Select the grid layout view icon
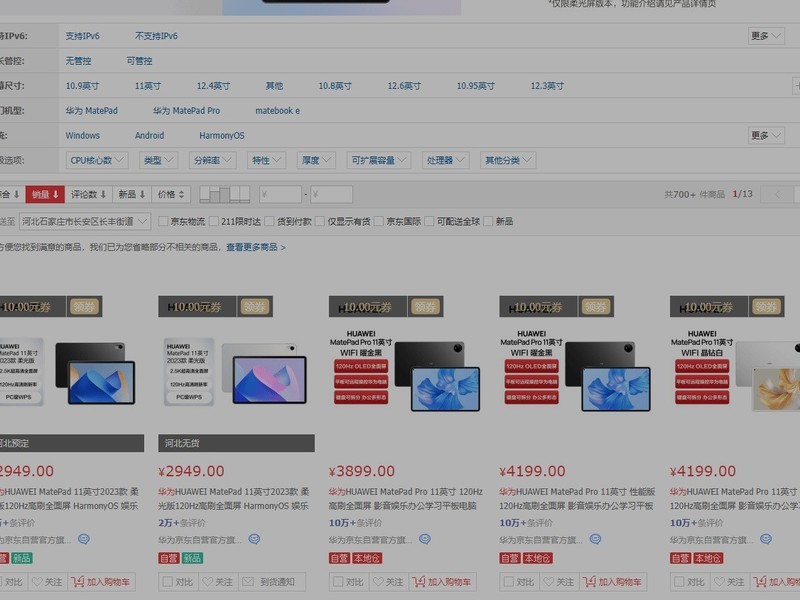Image resolution: width=800 pixels, height=600 pixels. coord(224,194)
